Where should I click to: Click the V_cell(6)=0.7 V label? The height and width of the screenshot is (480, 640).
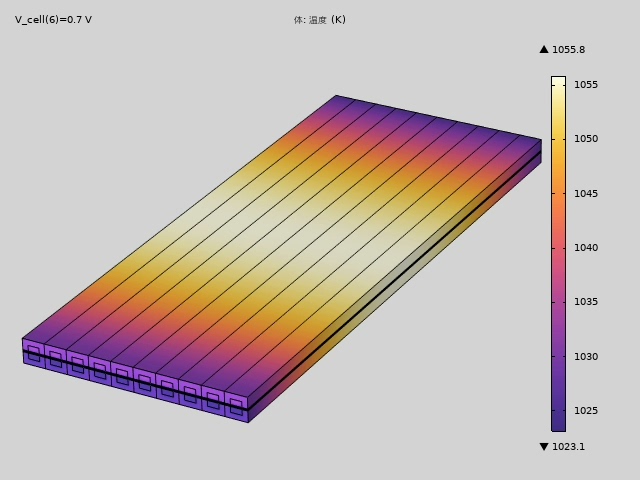pyautogui.click(x=53, y=20)
